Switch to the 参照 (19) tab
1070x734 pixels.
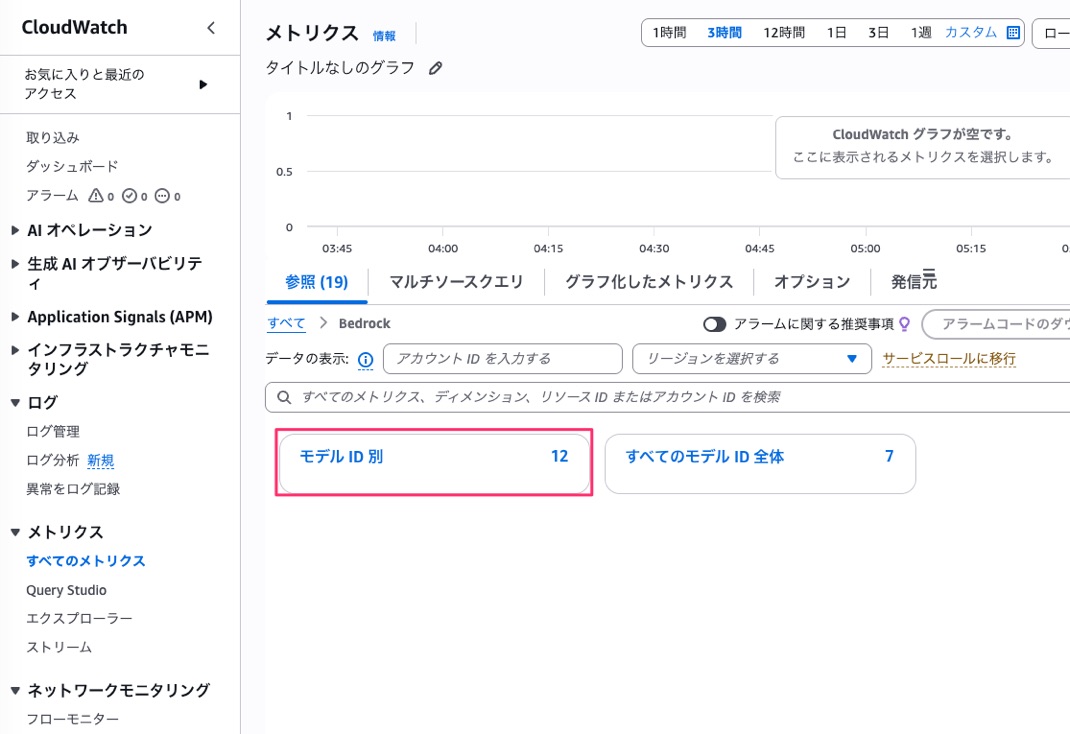tap(317, 282)
